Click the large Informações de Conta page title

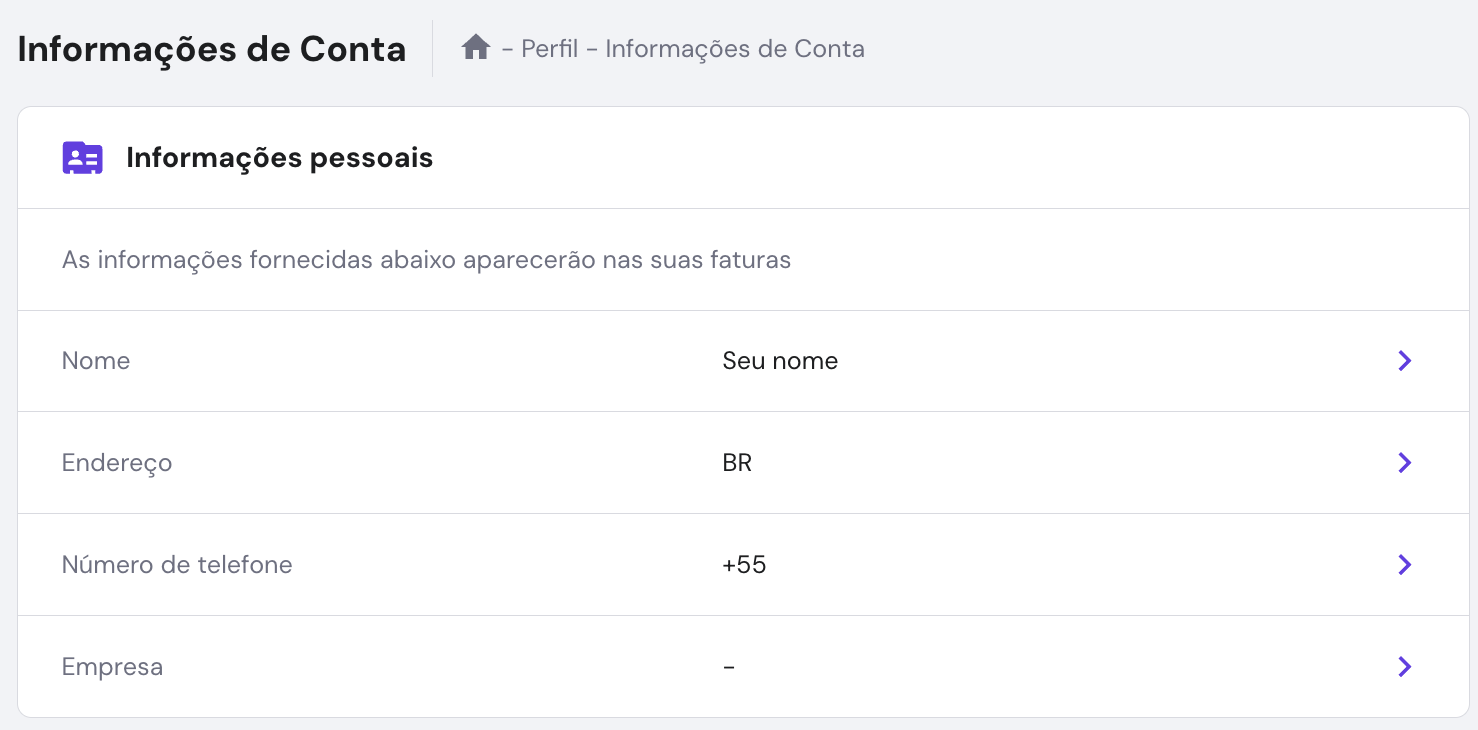click(212, 49)
